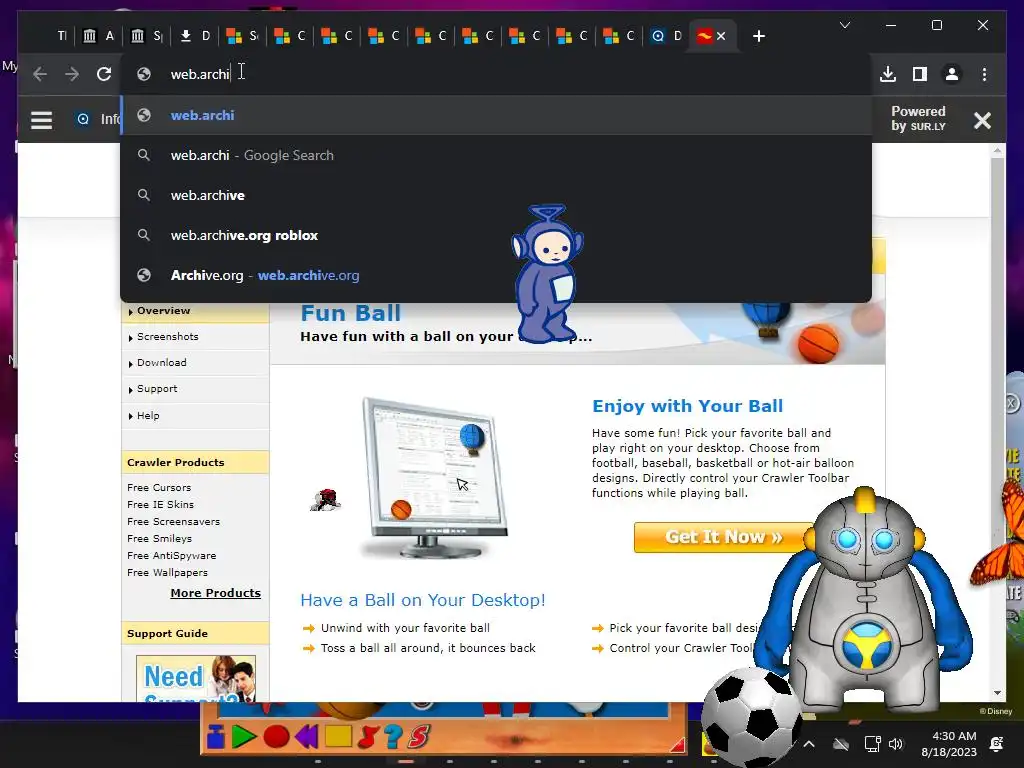Screen dimensions: 1024x768
Task: Close the active browser tab
Action: [721, 37]
